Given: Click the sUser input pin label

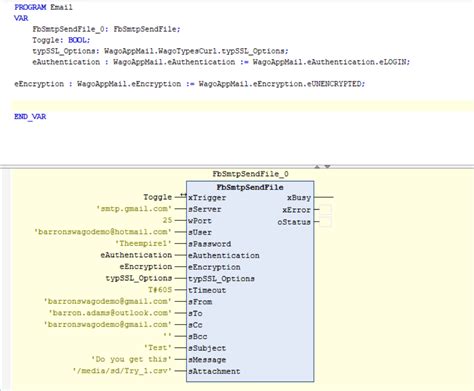Looking at the screenshot, I should click(200, 232).
